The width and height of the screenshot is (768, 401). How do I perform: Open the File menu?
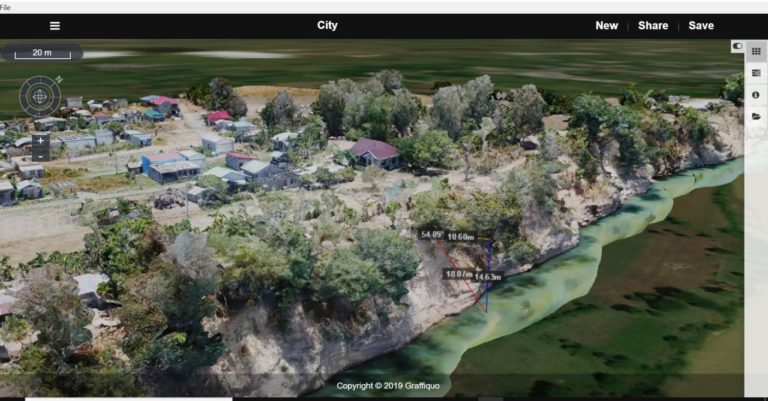click(x=6, y=6)
